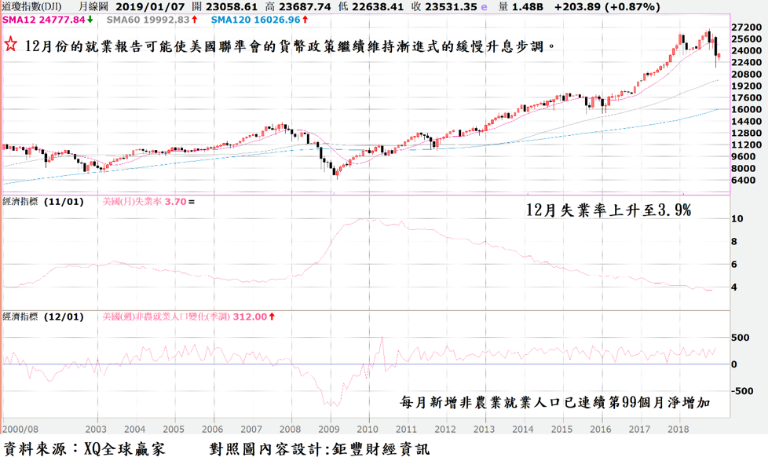Click the red arrow after 312.00 value
Image resolution: width=768 pixels, height=468 pixels.
pyautogui.click(x=273, y=316)
